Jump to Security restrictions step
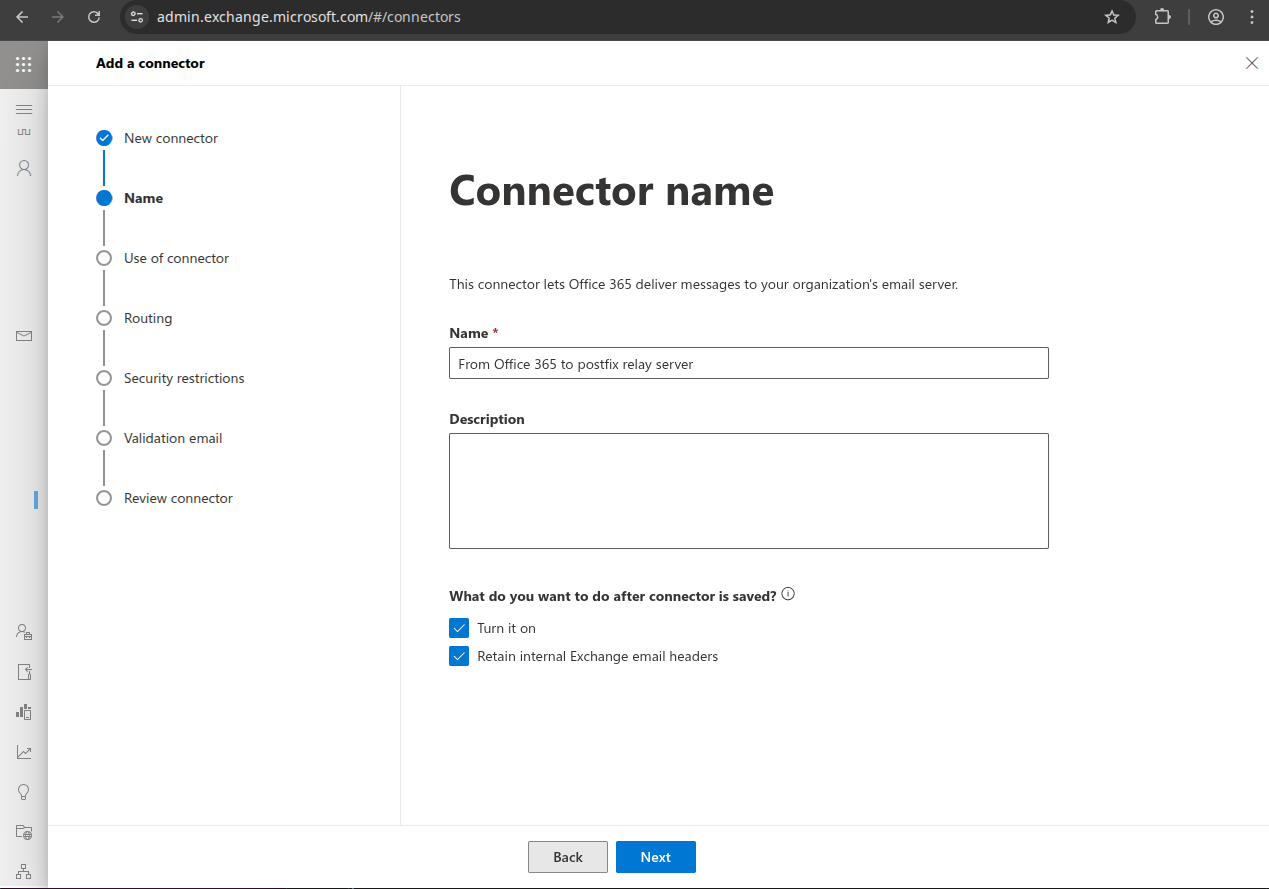This screenshot has width=1269, height=889. pos(170,378)
